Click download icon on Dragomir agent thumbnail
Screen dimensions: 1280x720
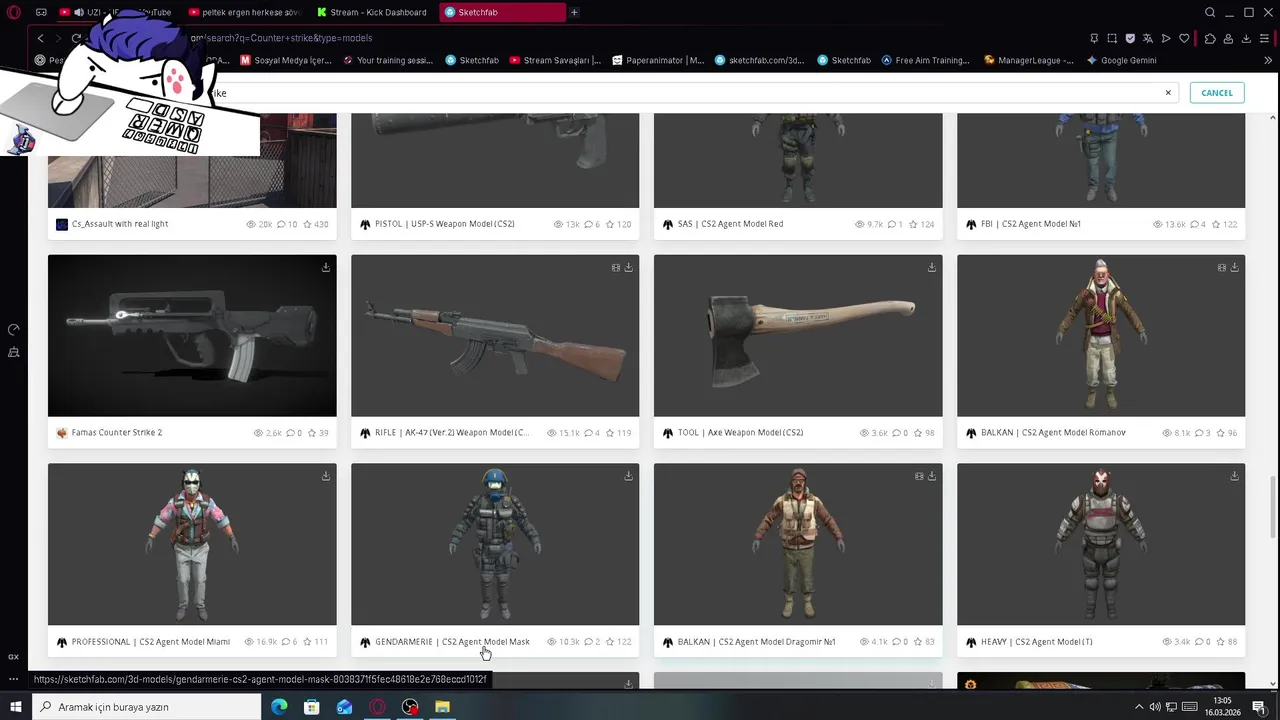931,476
